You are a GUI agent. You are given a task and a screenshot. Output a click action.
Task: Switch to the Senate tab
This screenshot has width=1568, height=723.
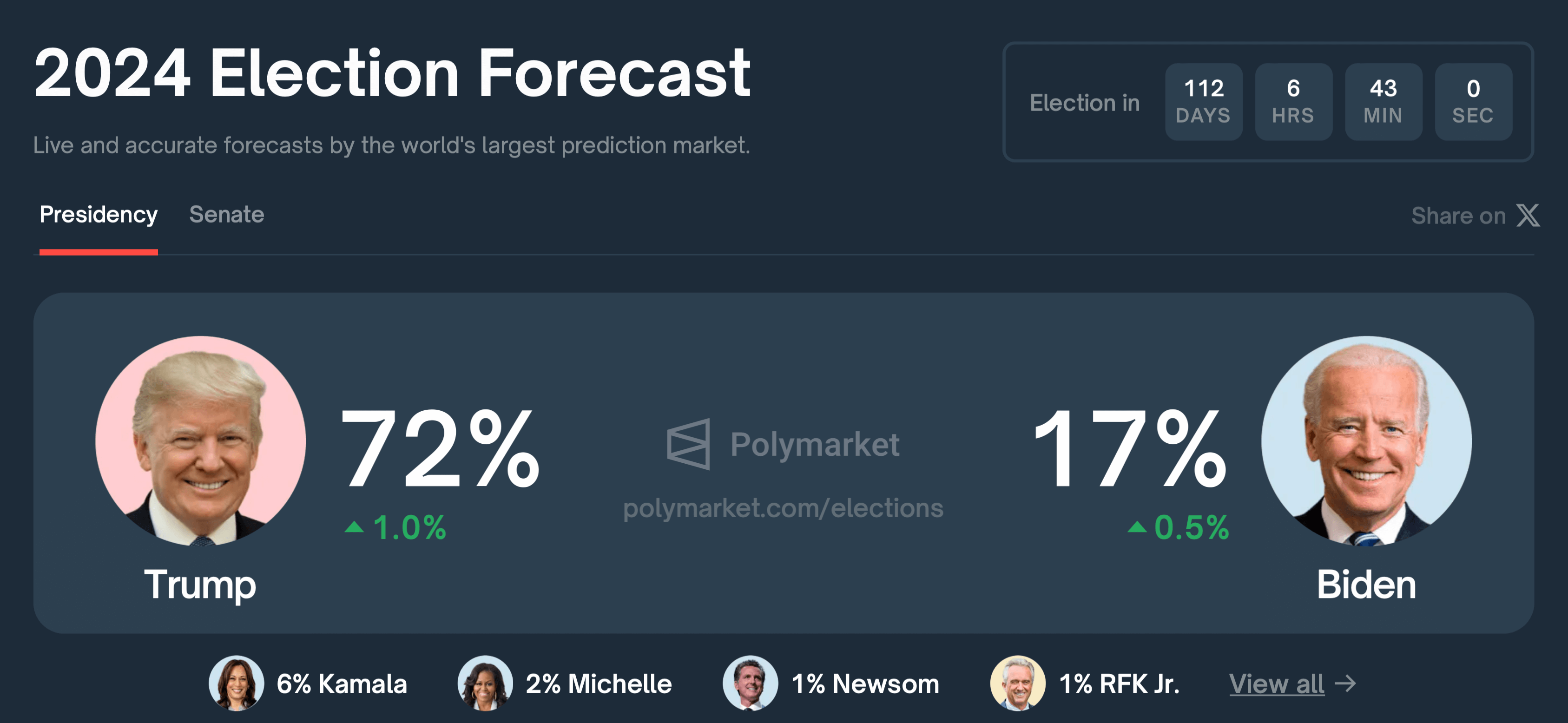pyautogui.click(x=226, y=215)
